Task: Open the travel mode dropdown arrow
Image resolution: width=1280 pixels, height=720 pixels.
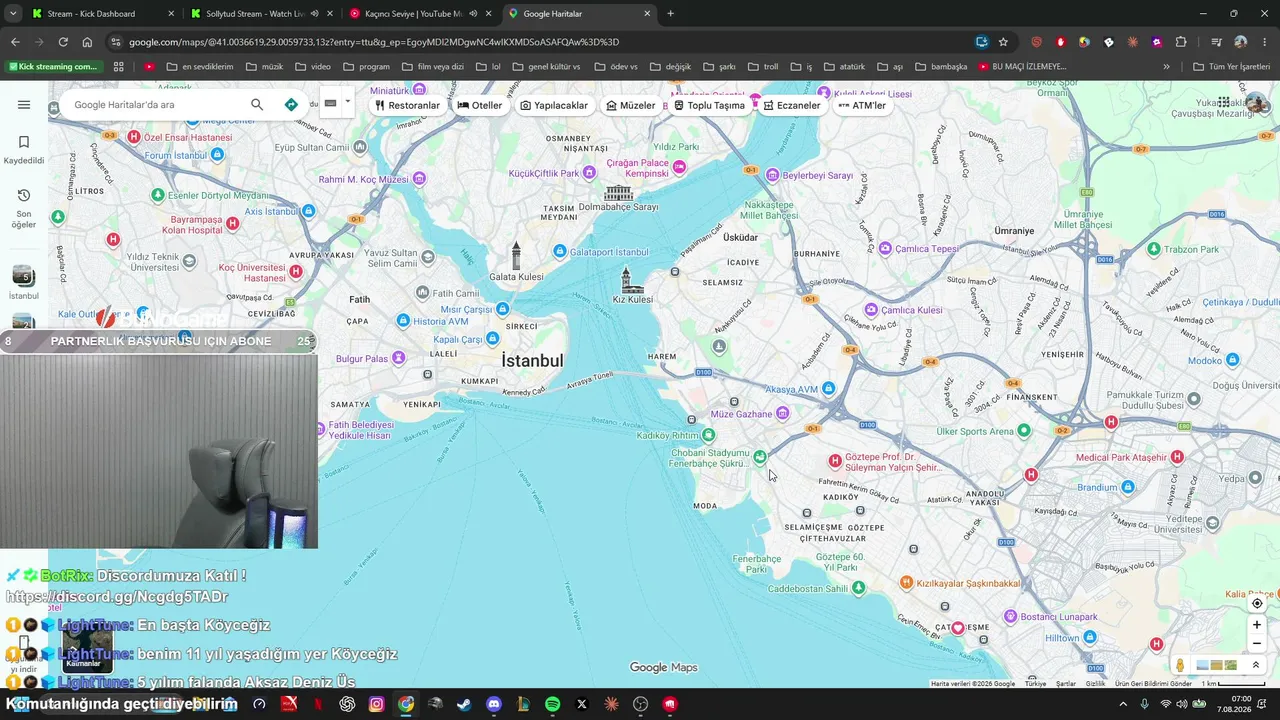Action: [348, 102]
